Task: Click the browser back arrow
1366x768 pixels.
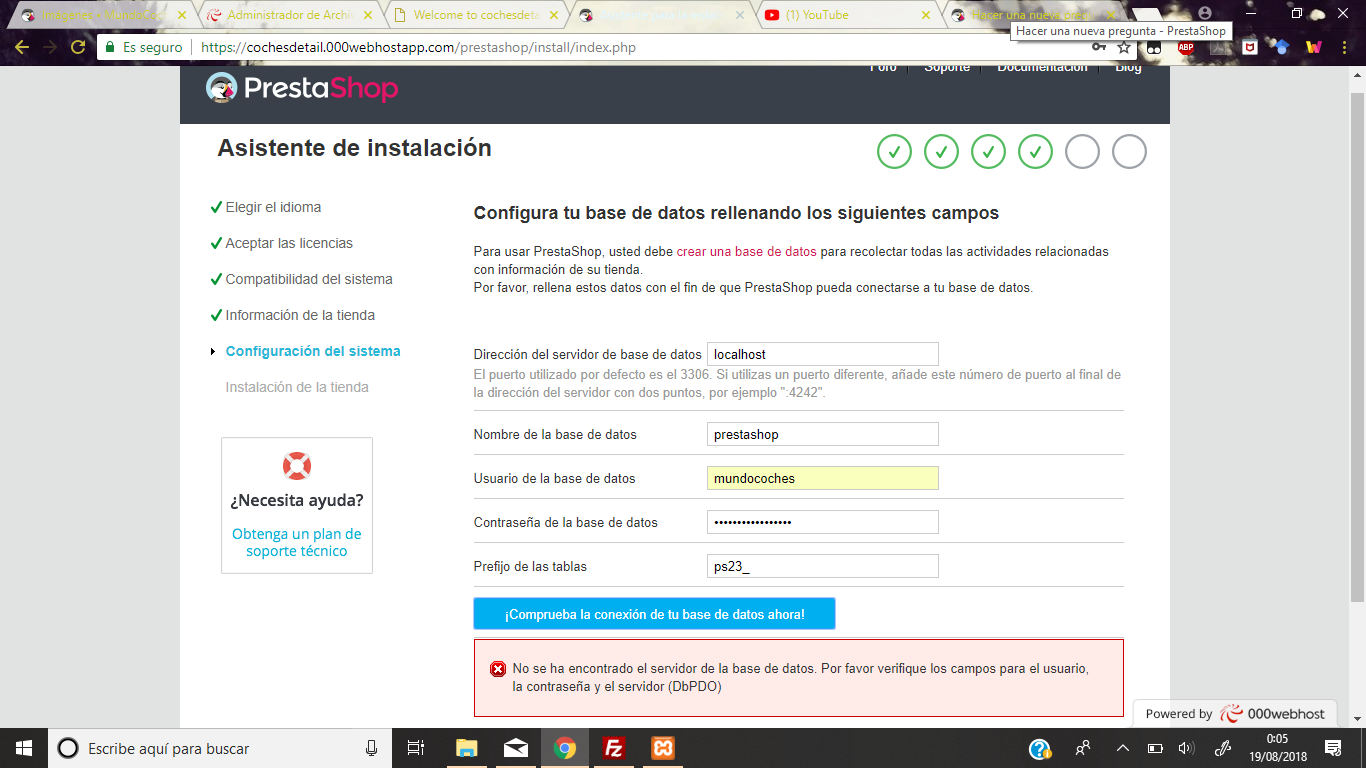Action: click(22, 47)
